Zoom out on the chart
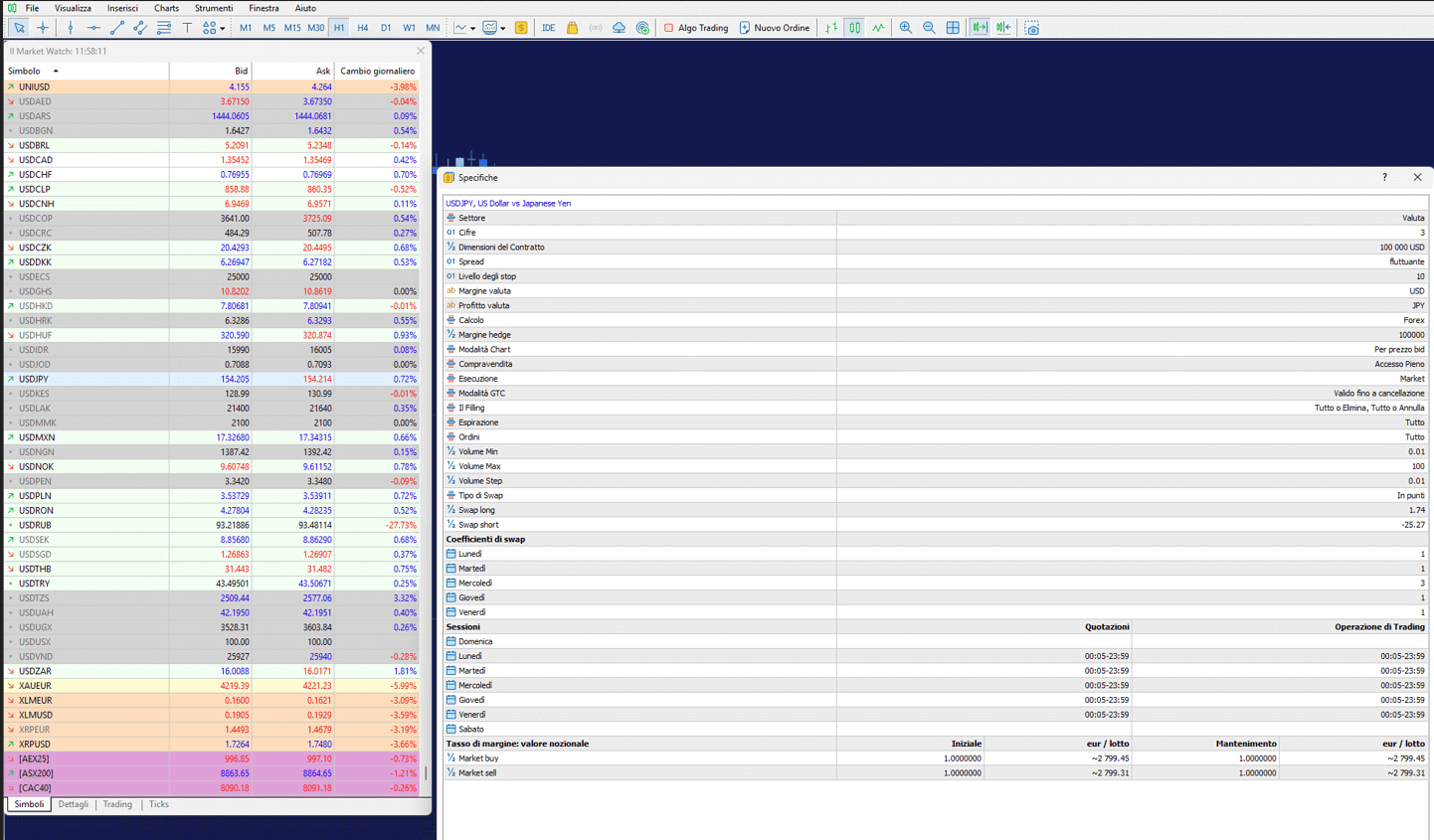The height and width of the screenshot is (840, 1434). 929,28
